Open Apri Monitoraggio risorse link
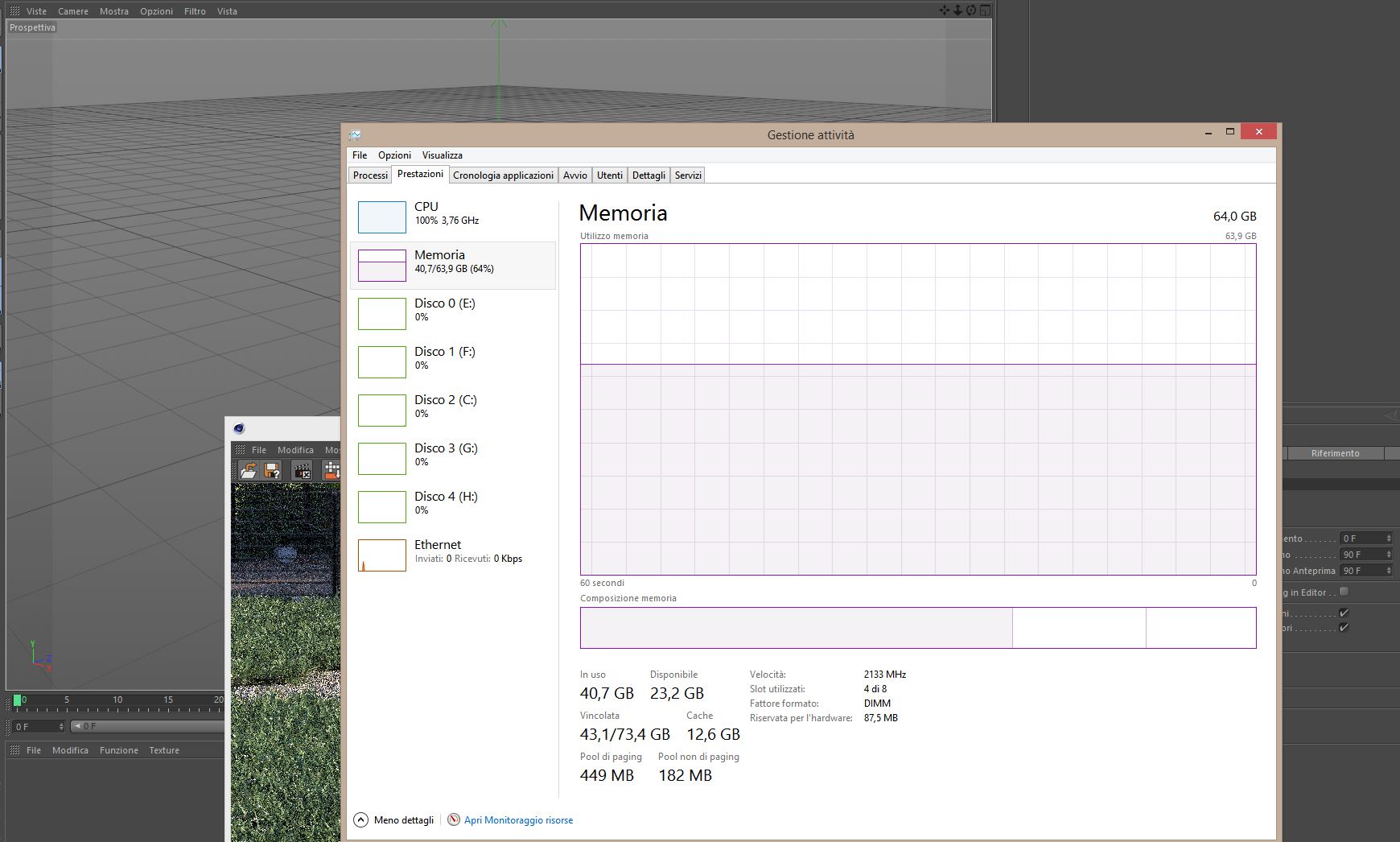 (x=518, y=820)
